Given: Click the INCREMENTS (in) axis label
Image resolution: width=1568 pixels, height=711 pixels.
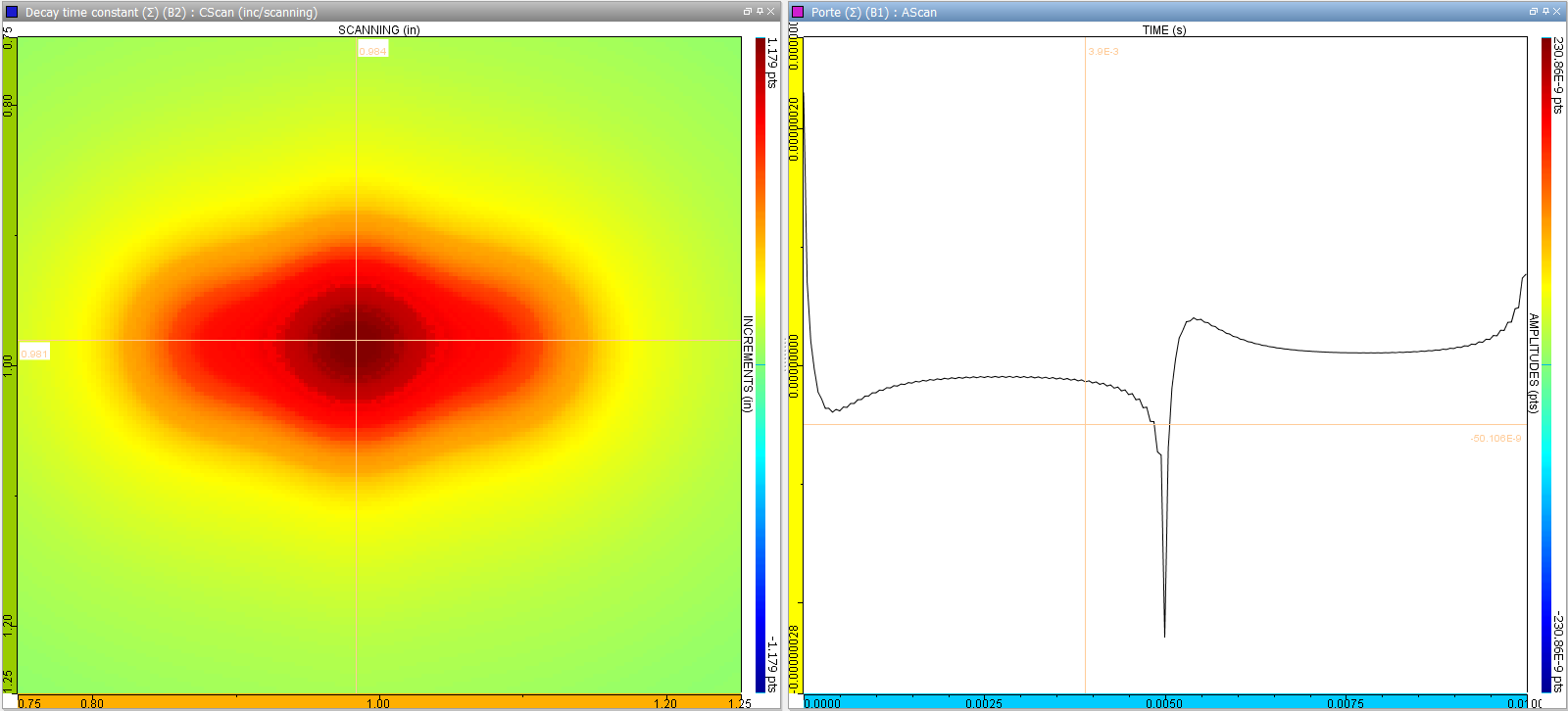Looking at the screenshot, I should point(748,363).
